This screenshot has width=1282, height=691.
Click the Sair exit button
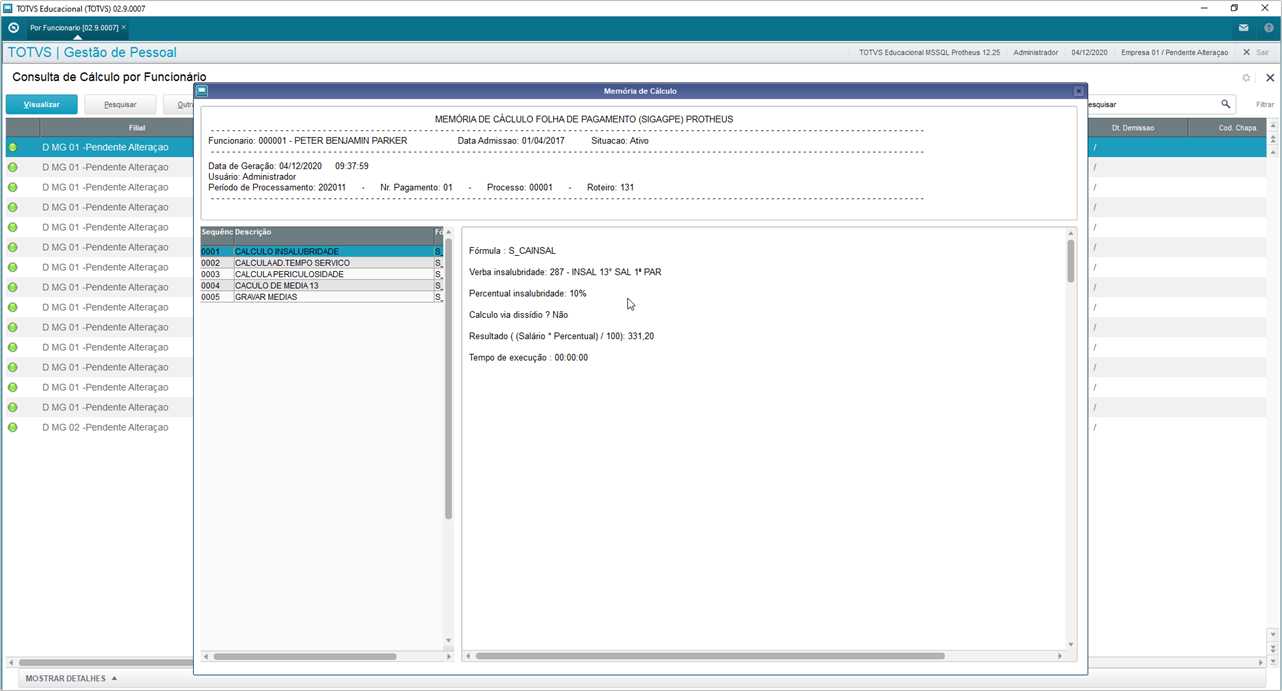(x=1256, y=52)
